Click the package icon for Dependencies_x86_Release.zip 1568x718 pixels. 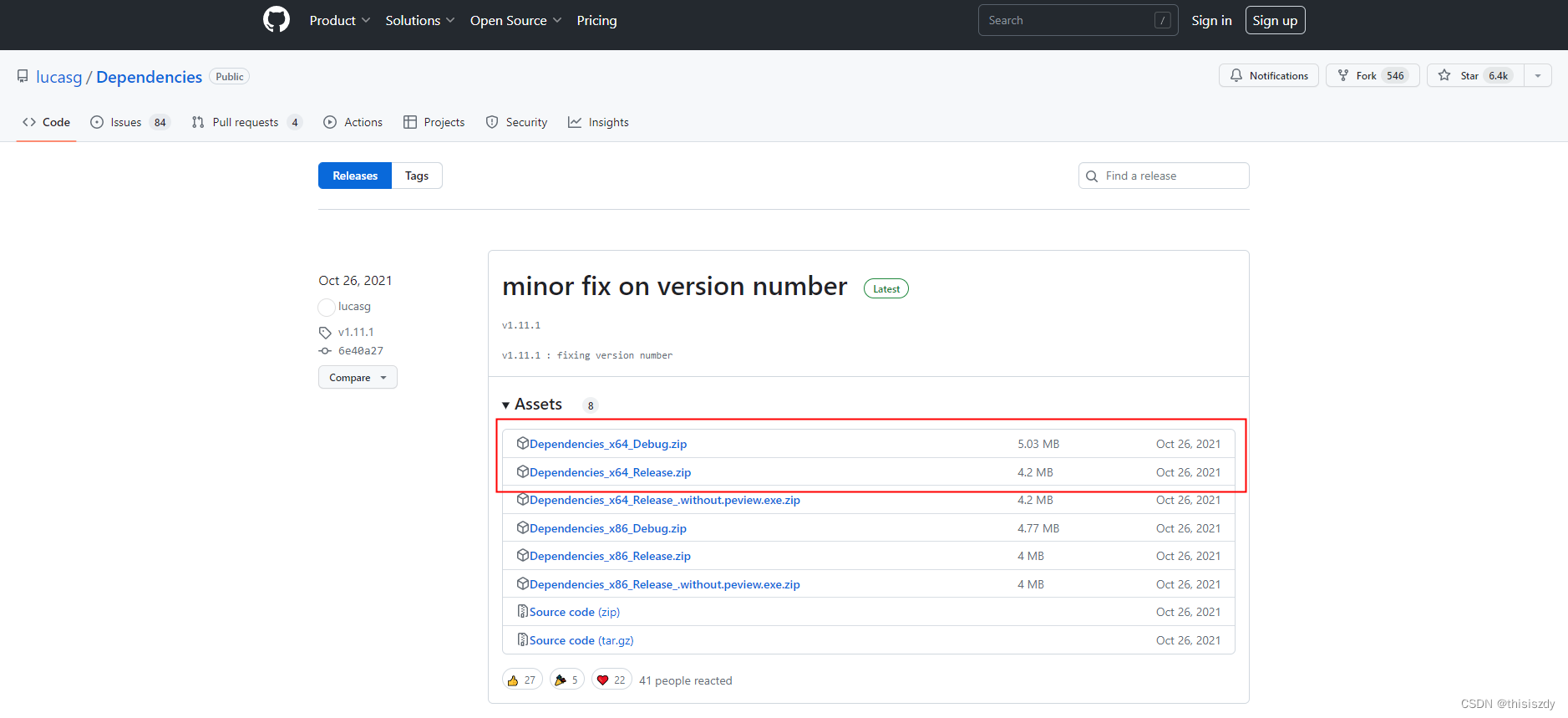pyautogui.click(x=523, y=555)
